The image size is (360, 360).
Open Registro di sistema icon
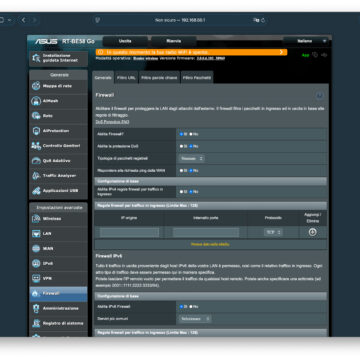36,323
